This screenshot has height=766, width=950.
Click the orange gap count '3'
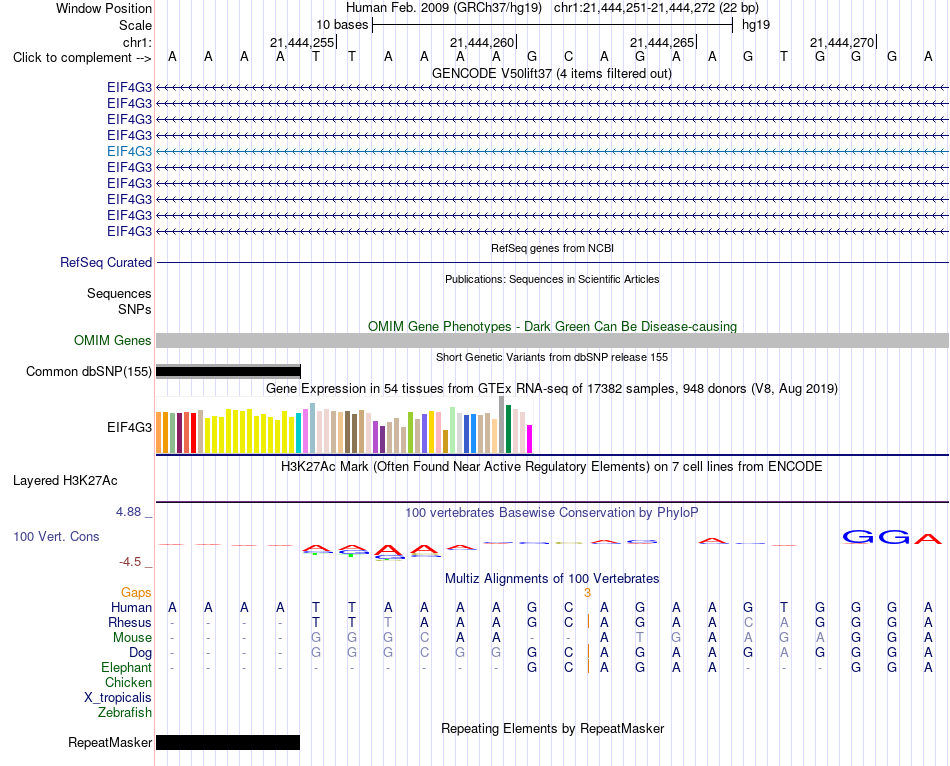click(587, 592)
